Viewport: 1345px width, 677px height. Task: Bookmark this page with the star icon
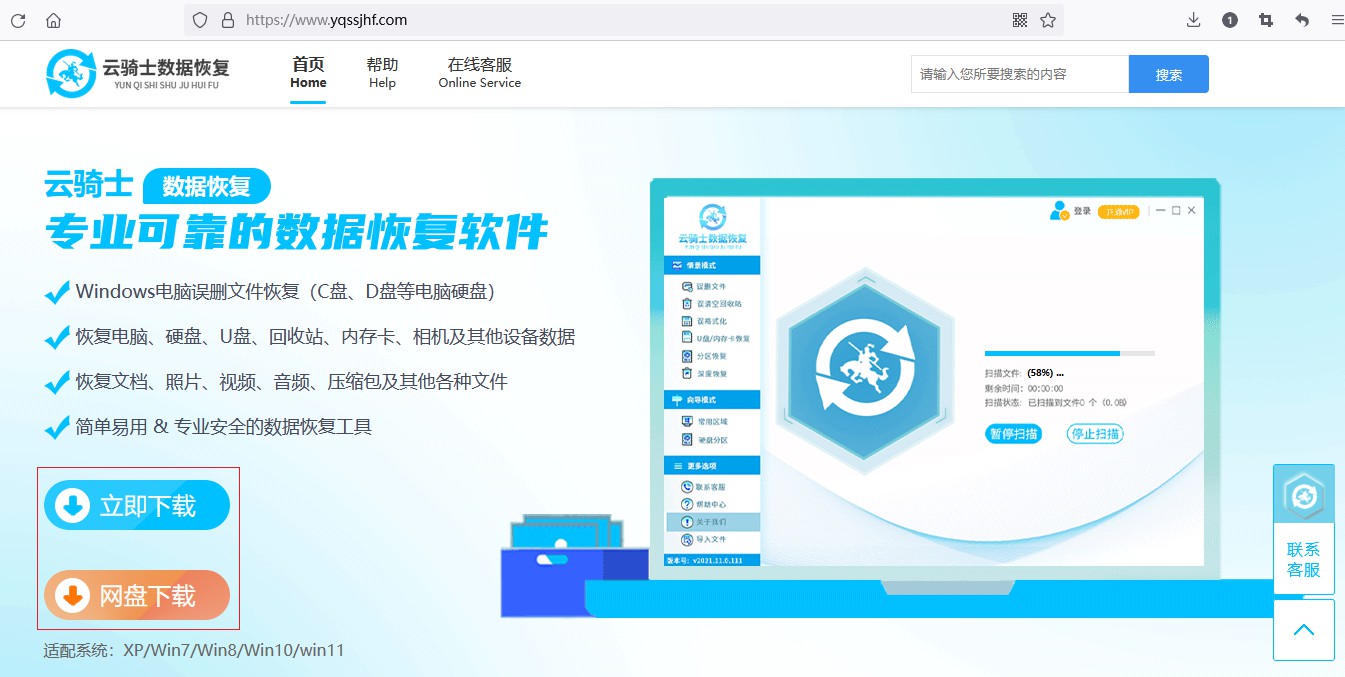1048,20
